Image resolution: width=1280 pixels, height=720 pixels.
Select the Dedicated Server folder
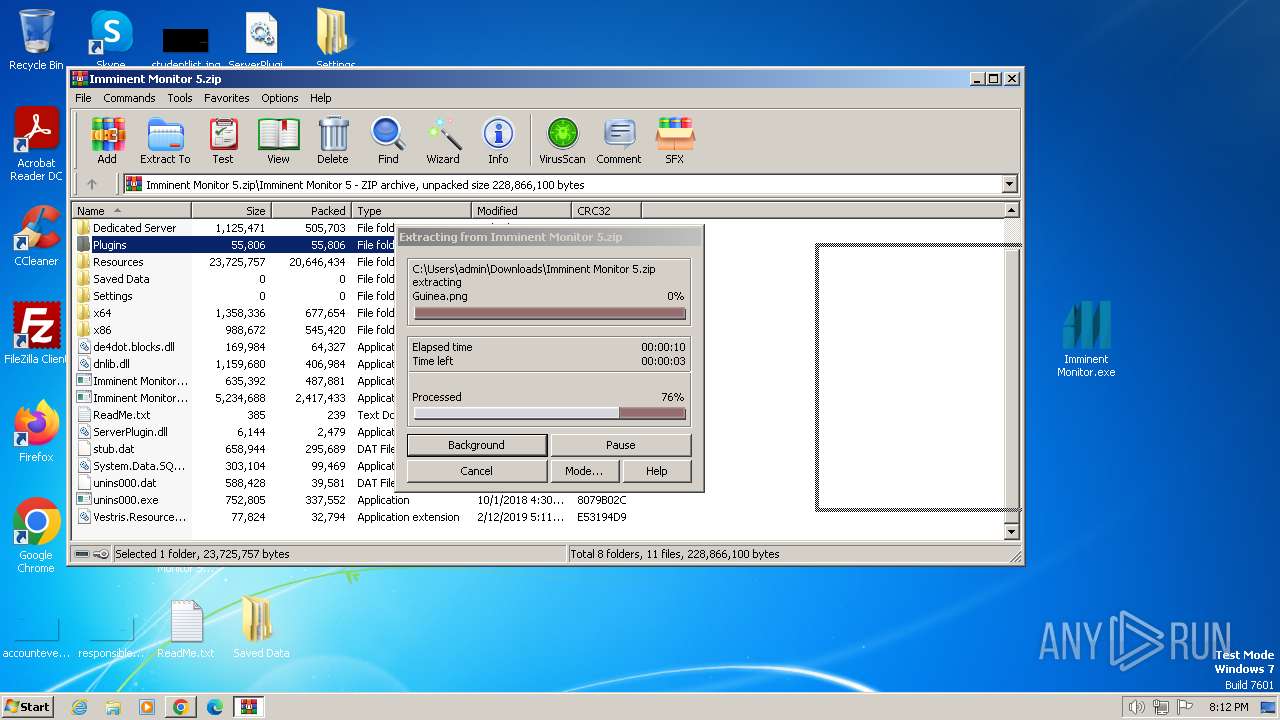tap(134, 228)
